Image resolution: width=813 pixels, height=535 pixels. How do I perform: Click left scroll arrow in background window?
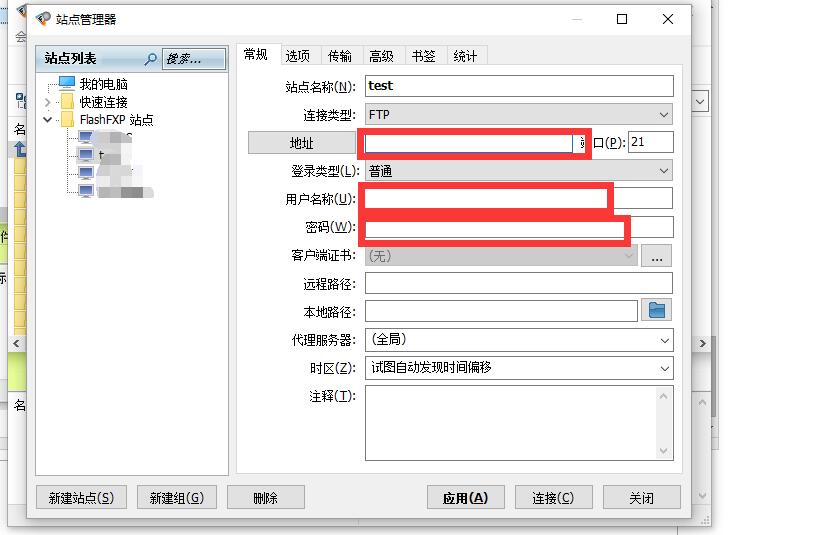click(16, 343)
